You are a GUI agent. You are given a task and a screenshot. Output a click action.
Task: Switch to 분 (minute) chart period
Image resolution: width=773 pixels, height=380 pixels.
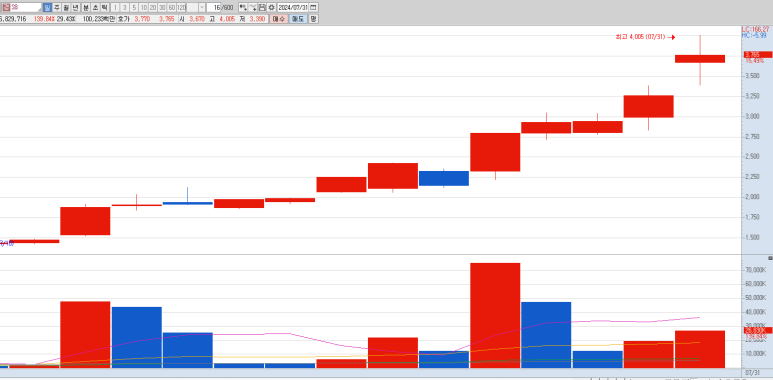pos(86,7)
